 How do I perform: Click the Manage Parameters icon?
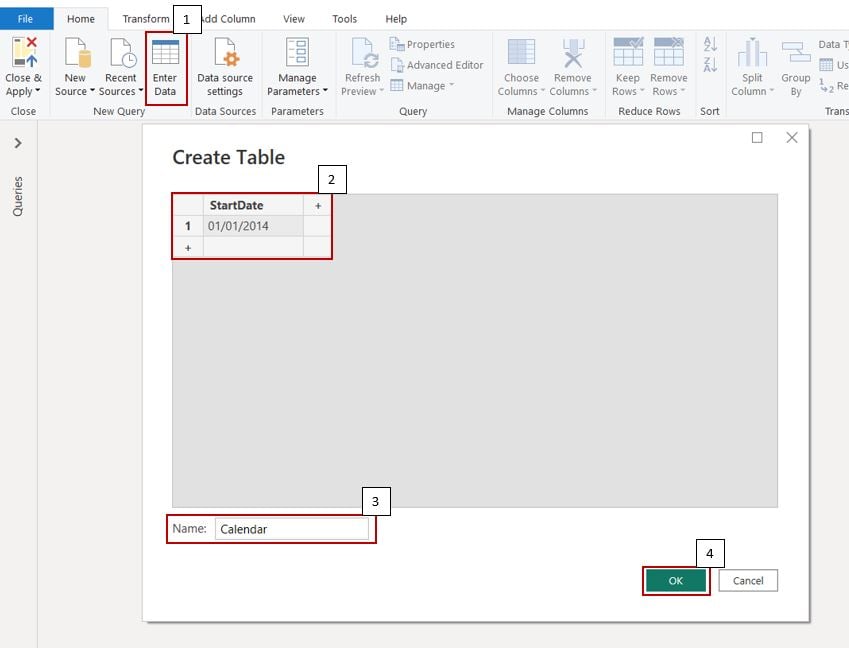(296, 62)
